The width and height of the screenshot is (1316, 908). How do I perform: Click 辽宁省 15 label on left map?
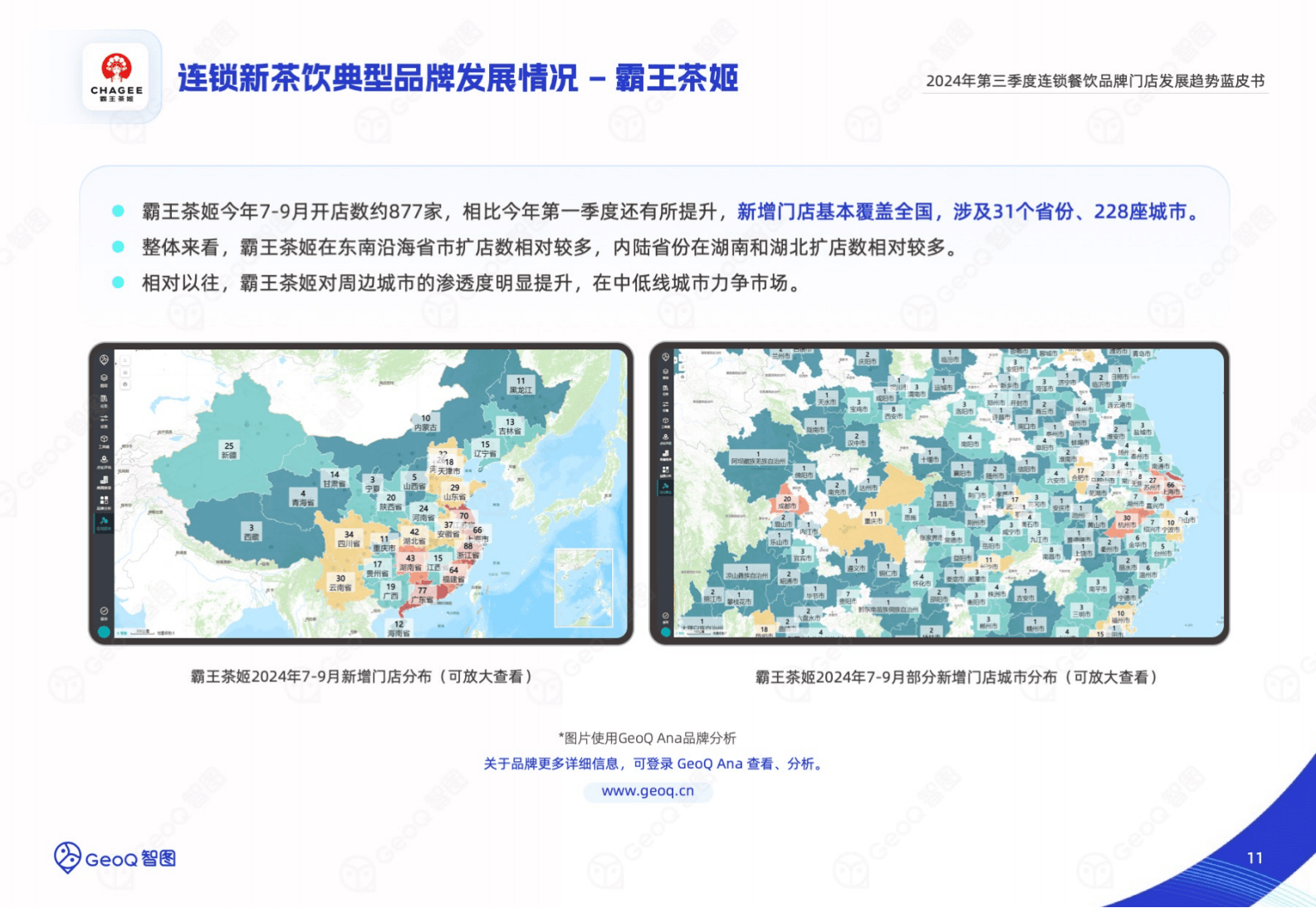tap(485, 449)
